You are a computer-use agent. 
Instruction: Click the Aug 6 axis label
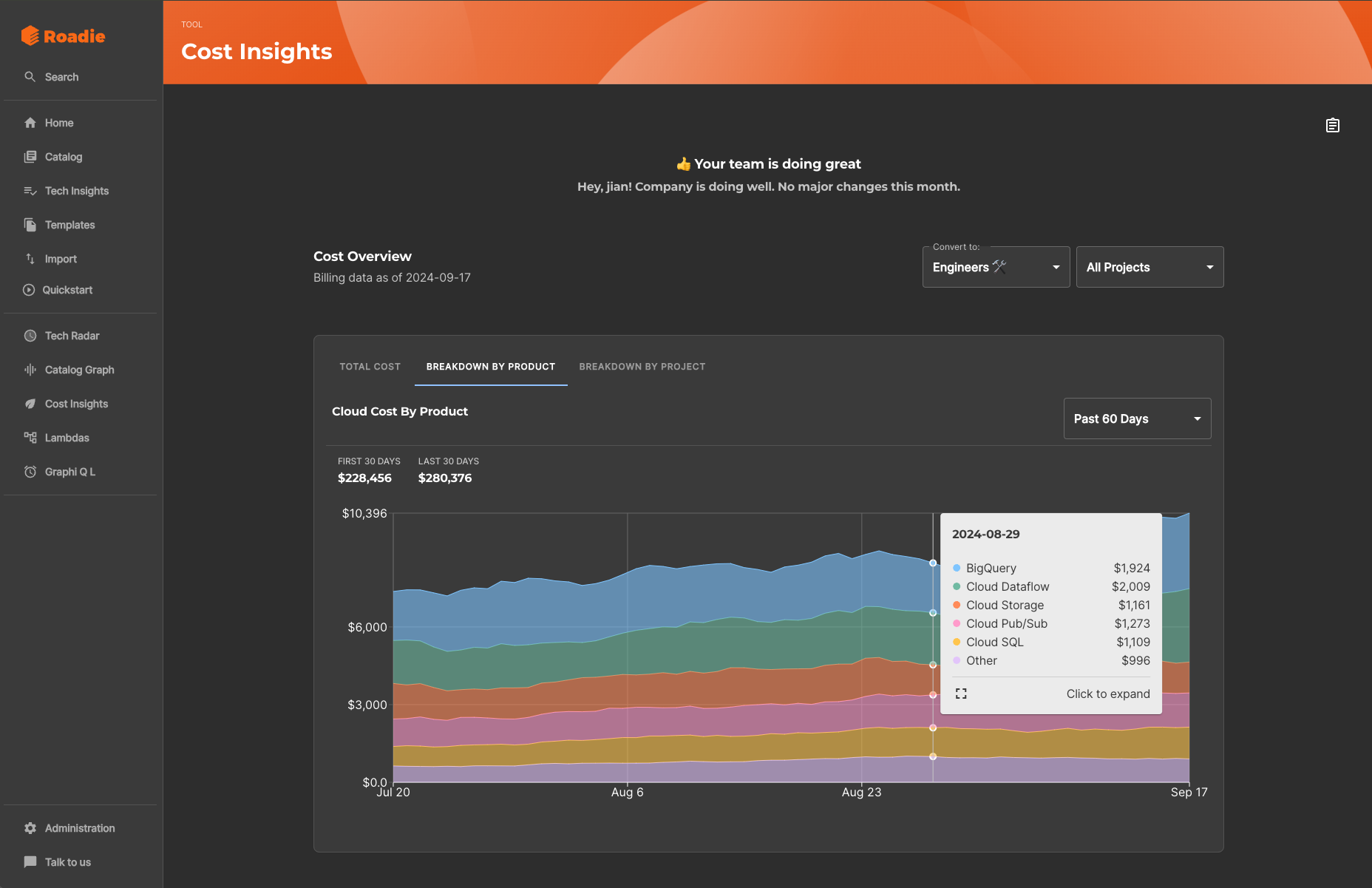[628, 792]
